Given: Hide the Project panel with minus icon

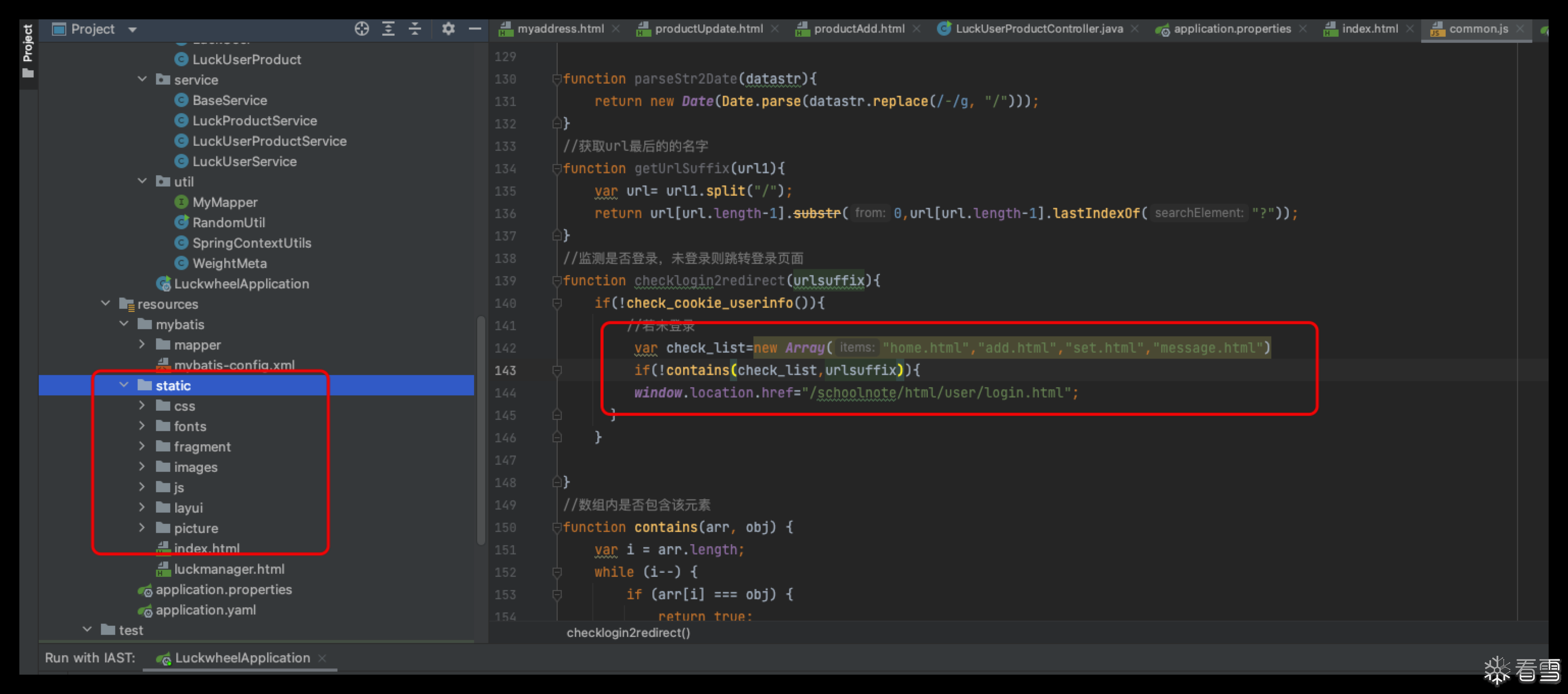Looking at the screenshot, I should (475, 29).
